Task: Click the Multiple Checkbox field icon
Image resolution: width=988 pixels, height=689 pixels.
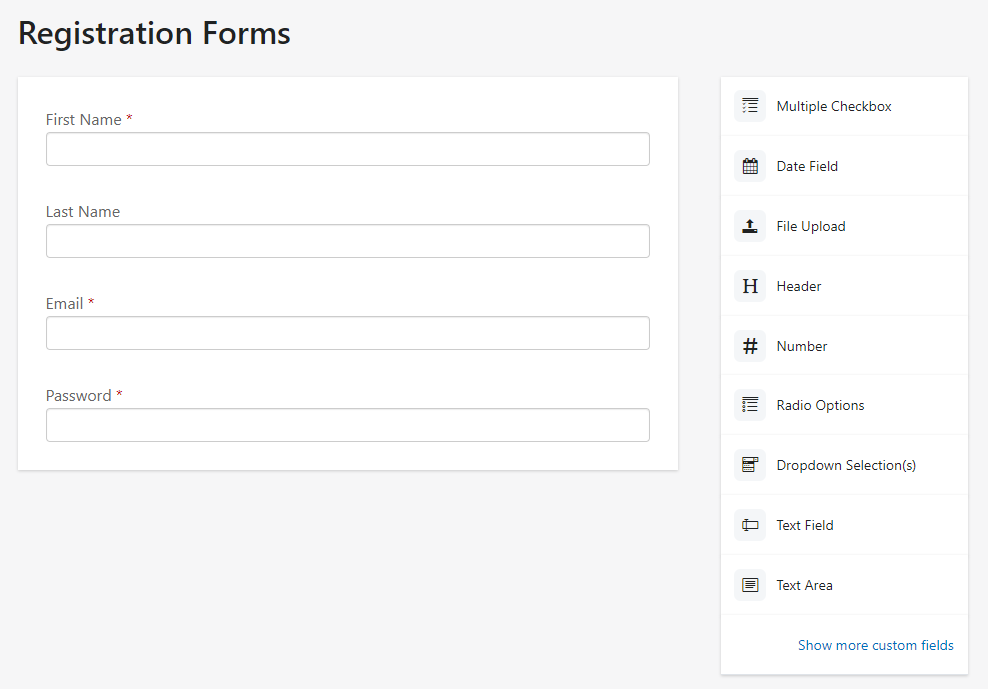Action: (x=750, y=106)
